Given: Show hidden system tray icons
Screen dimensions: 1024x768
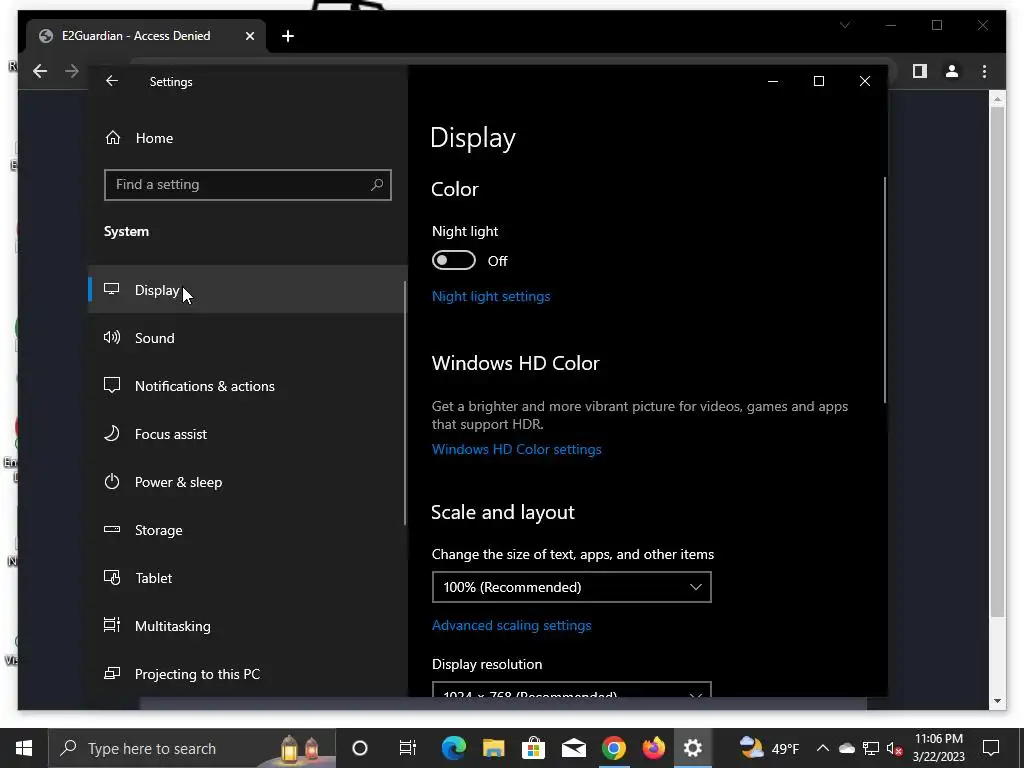Looking at the screenshot, I should point(823,748).
